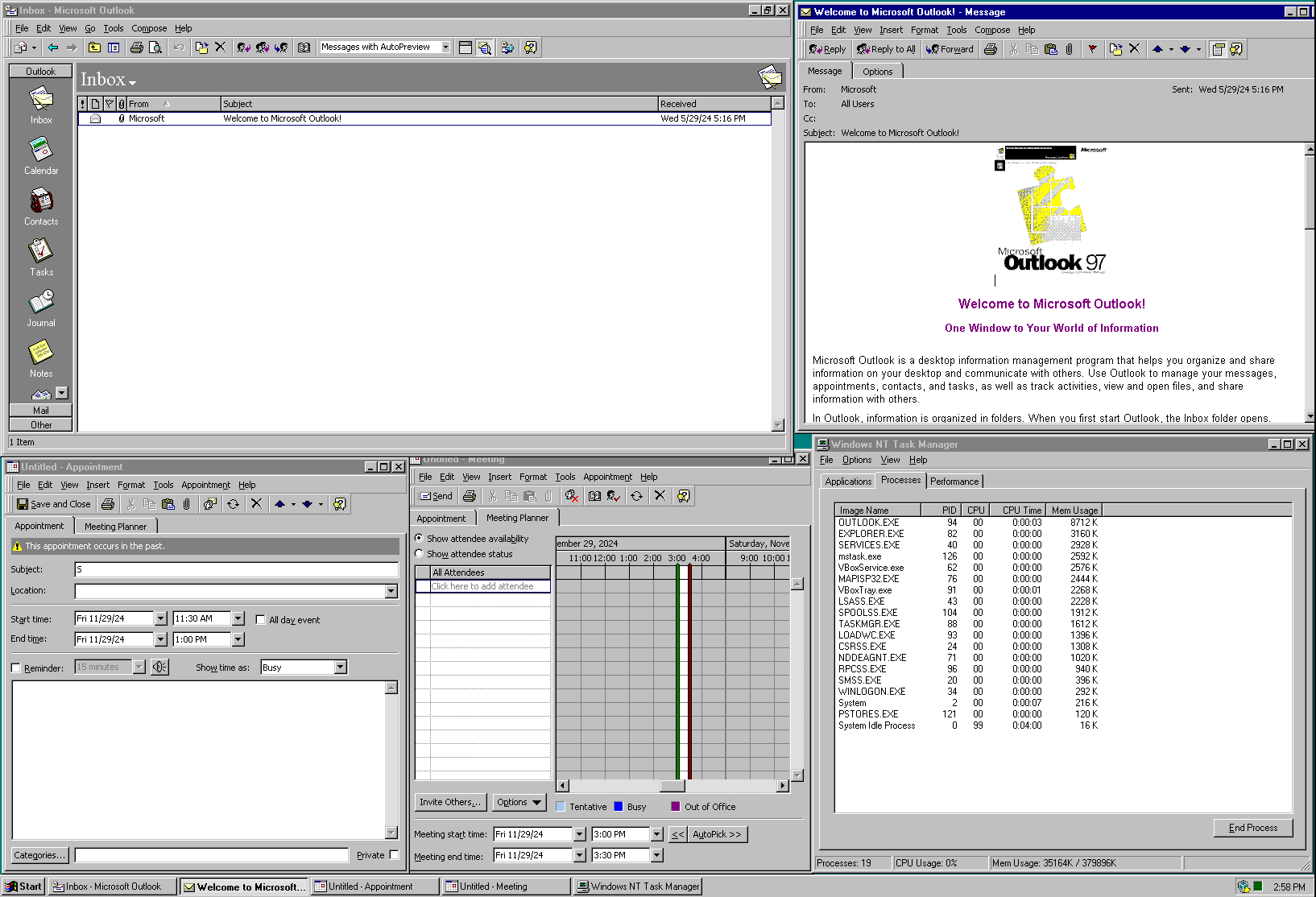Click the Subject field in Appointment window
The height and width of the screenshot is (897, 1316).
click(237, 569)
